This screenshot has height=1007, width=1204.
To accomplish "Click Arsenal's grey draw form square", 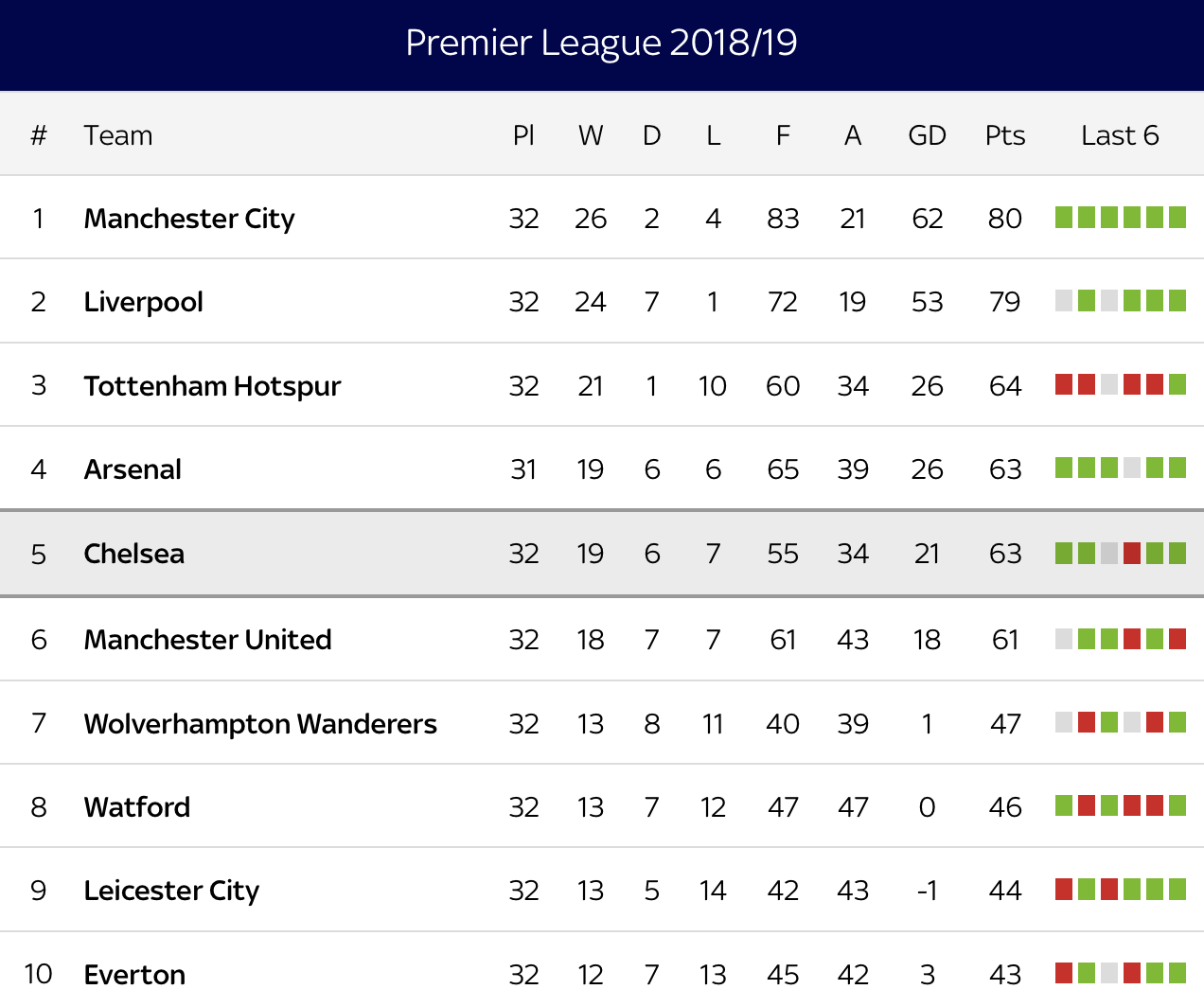I will 1132,468.
